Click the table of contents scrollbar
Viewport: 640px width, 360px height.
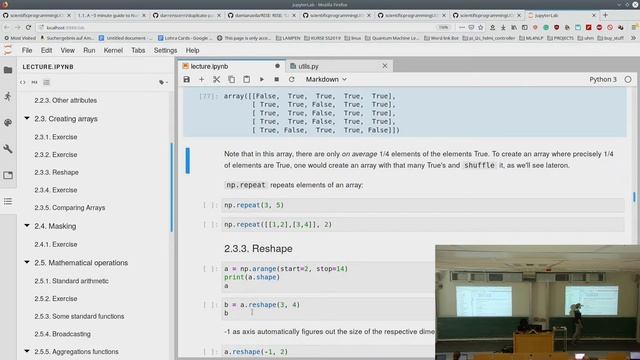(171, 188)
